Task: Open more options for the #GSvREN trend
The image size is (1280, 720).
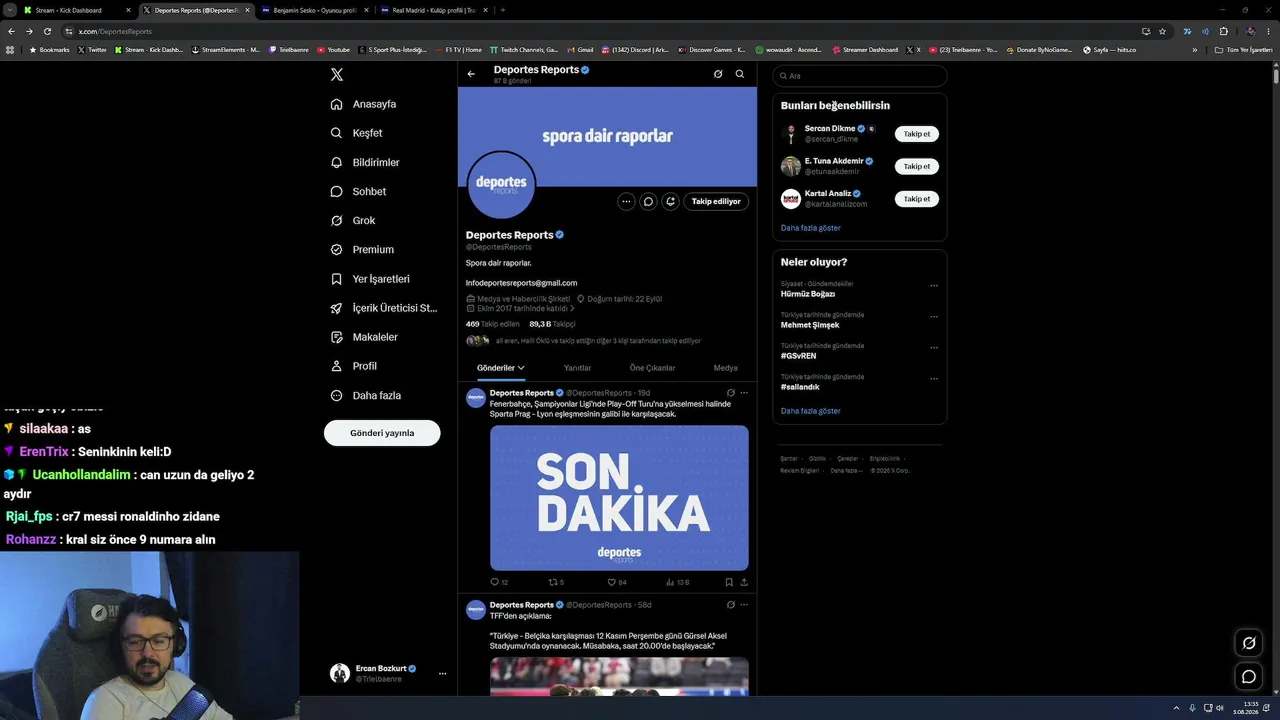Action: click(x=934, y=348)
